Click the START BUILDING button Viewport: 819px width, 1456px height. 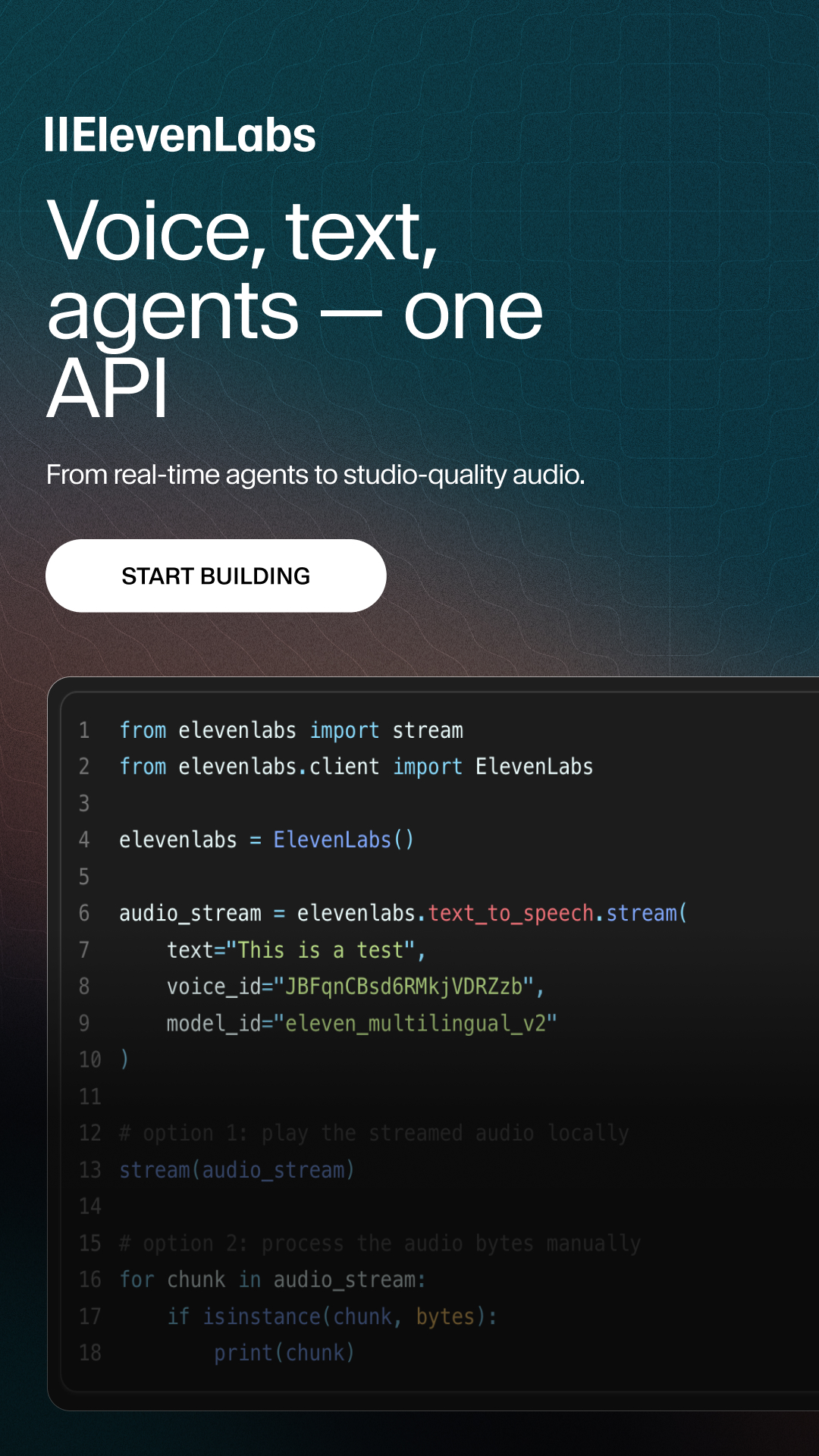click(x=216, y=576)
